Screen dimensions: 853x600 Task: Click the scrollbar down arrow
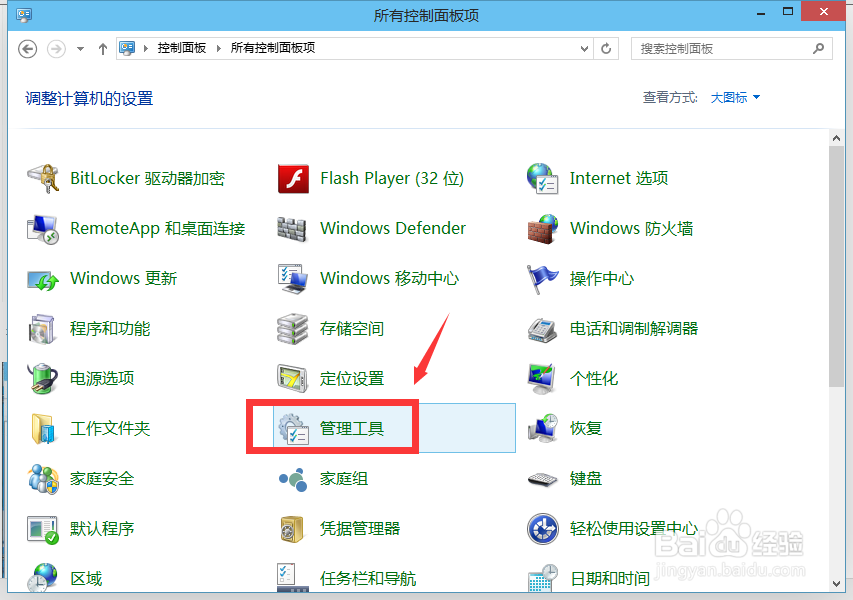(836, 584)
